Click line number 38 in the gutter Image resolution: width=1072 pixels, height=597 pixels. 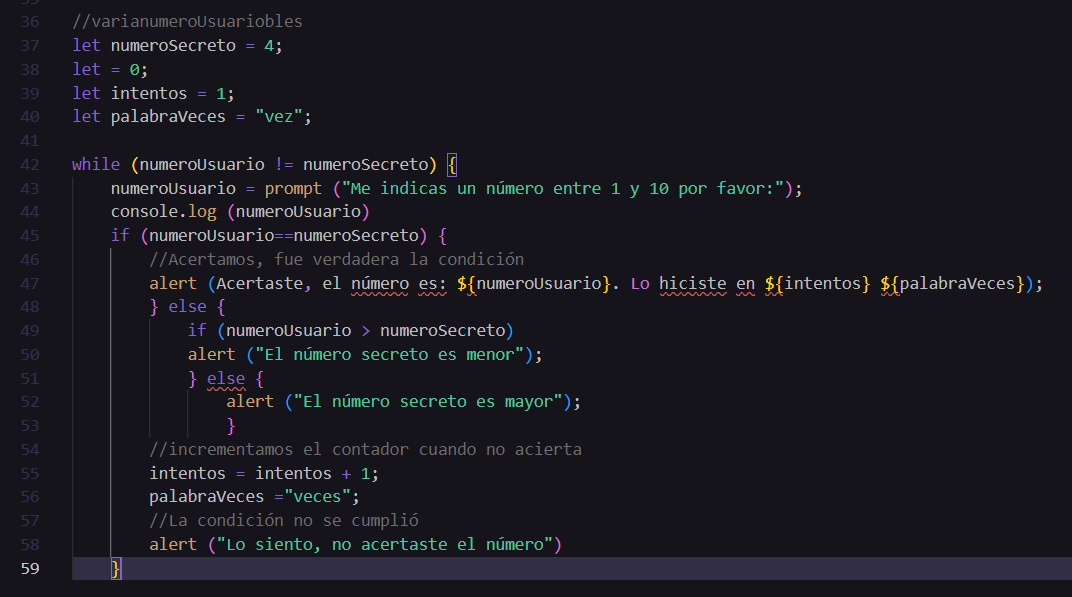(29, 70)
